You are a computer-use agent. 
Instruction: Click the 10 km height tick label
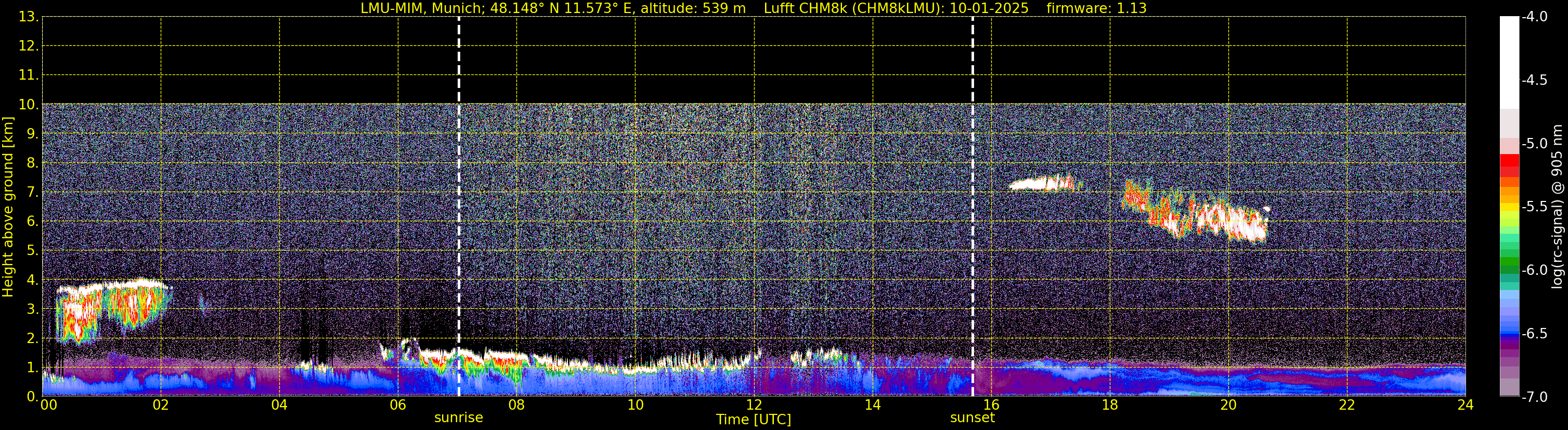pos(29,105)
